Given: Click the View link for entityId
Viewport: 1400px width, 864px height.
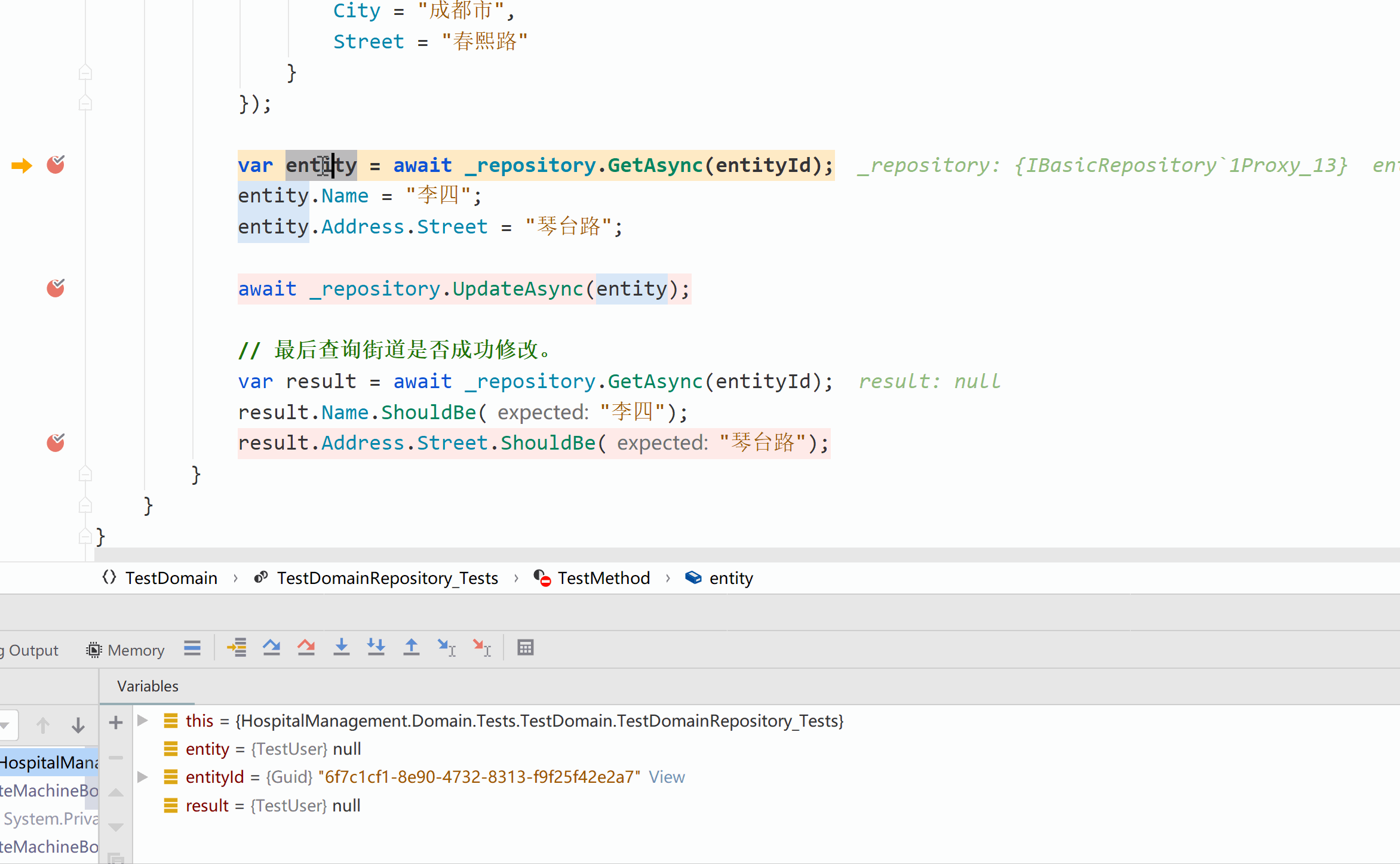Looking at the screenshot, I should coord(667,777).
